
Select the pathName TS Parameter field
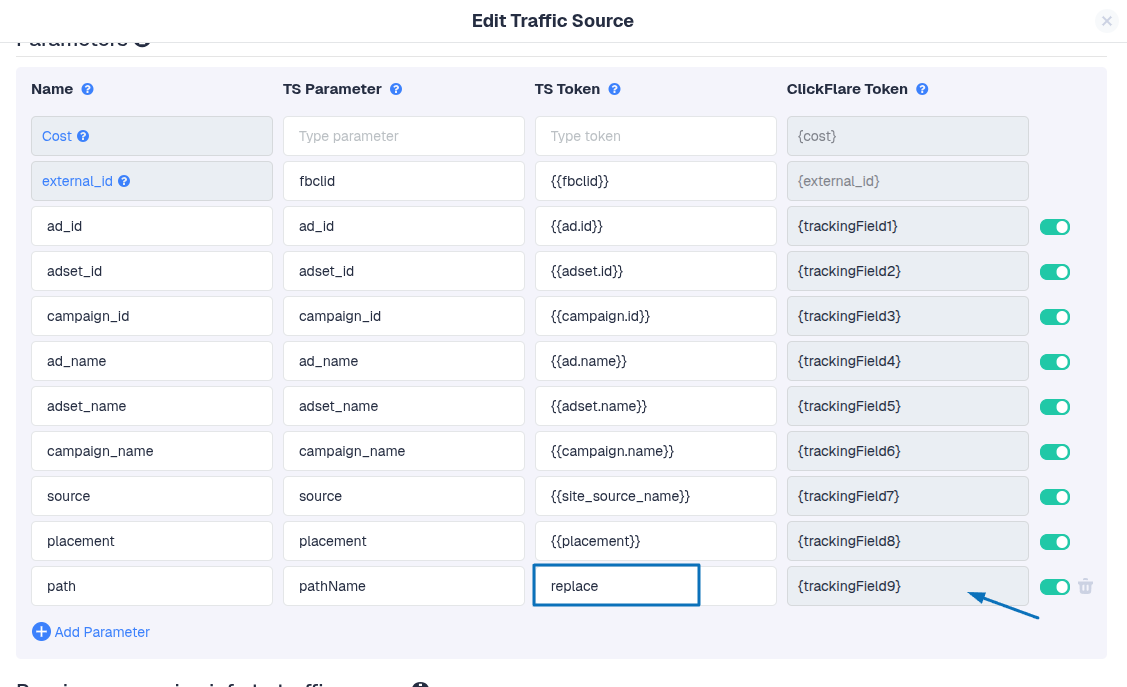point(403,586)
